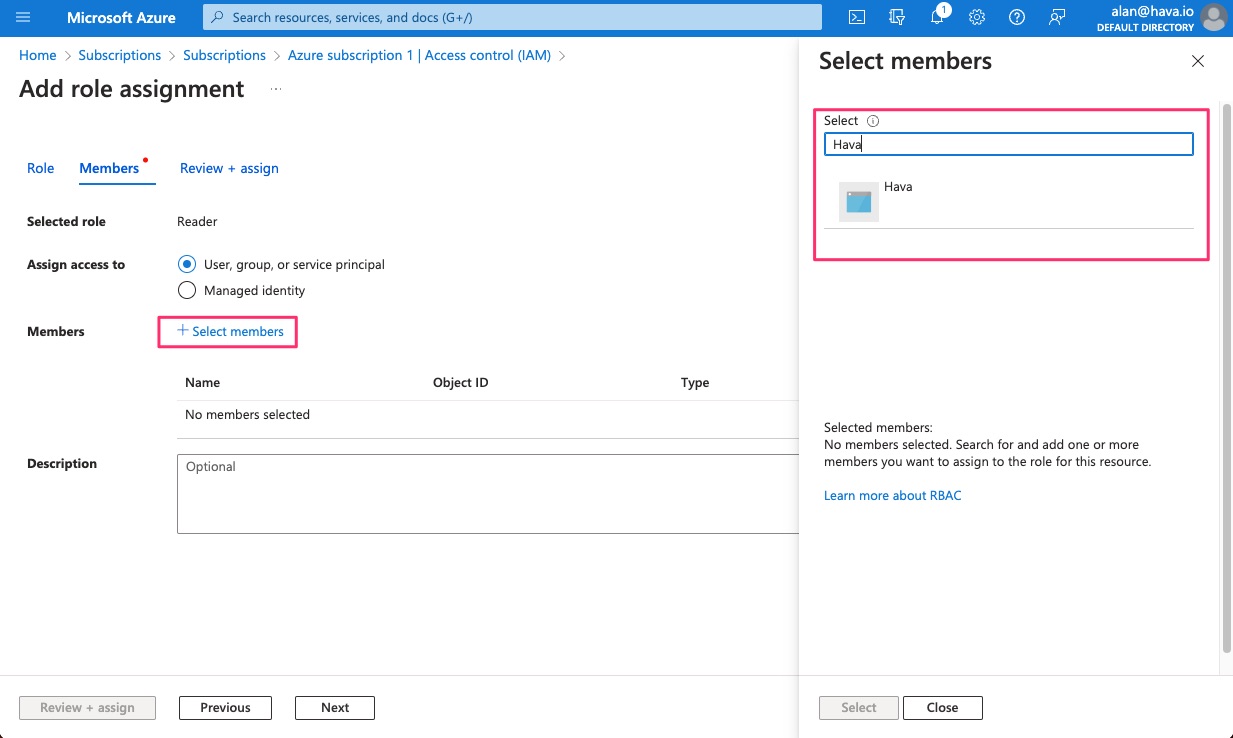Open the ellipsis menu beside Add role assignment
1233x738 pixels.
coord(276,89)
